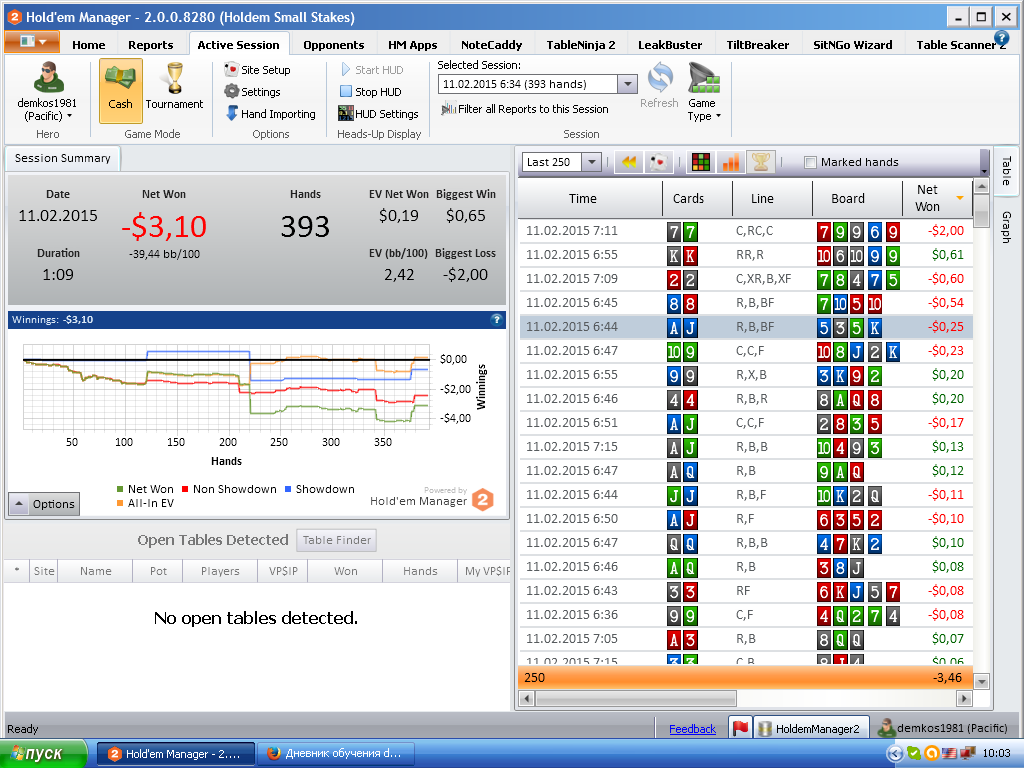This screenshot has height=768, width=1024.
Task: Switch game mode to Cash
Action: click(x=121, y=91)
